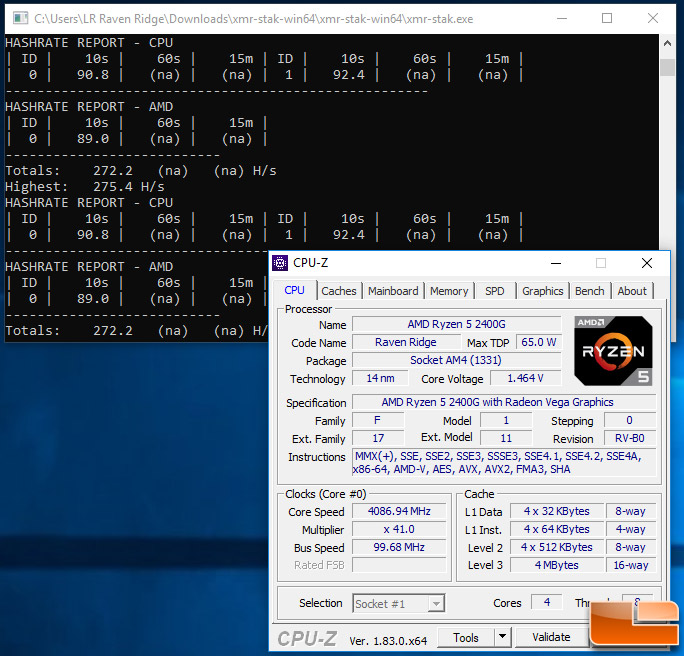Click the Technology value 14 nm
Viewport: 684px width, 656px height.
click(380, 378)
